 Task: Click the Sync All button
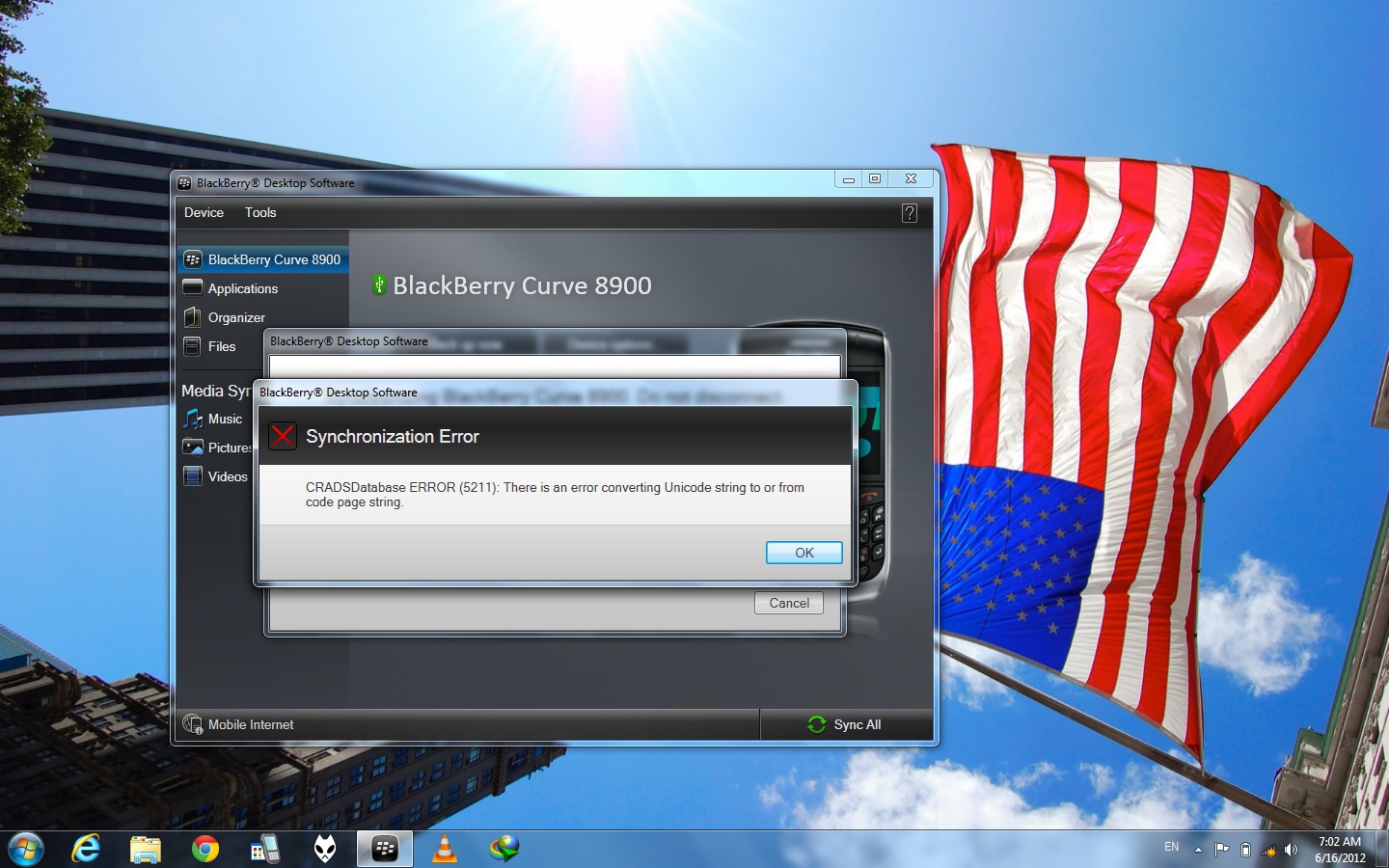tap(845, 724)
